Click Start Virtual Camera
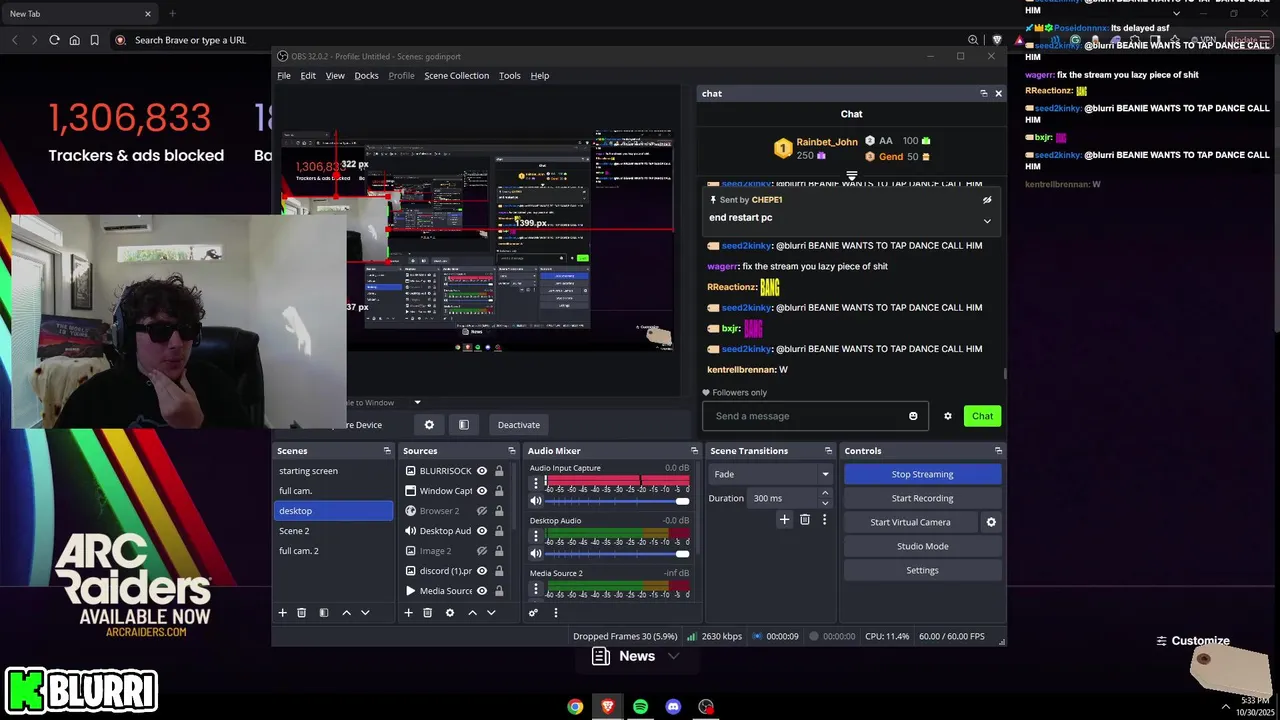 pyautogui.click(x=910, y=522)
